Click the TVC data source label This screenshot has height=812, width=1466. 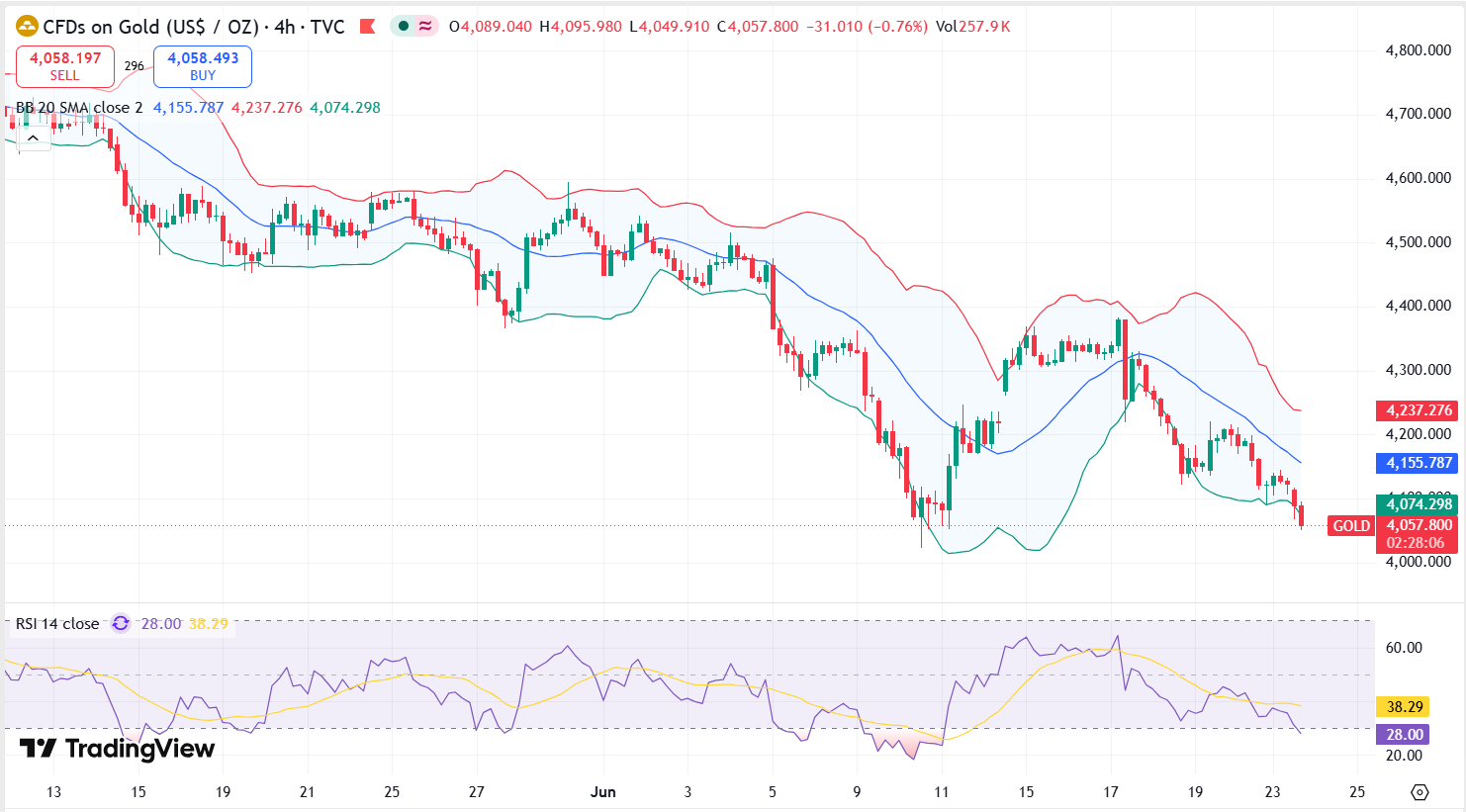(x=327, y=27)
